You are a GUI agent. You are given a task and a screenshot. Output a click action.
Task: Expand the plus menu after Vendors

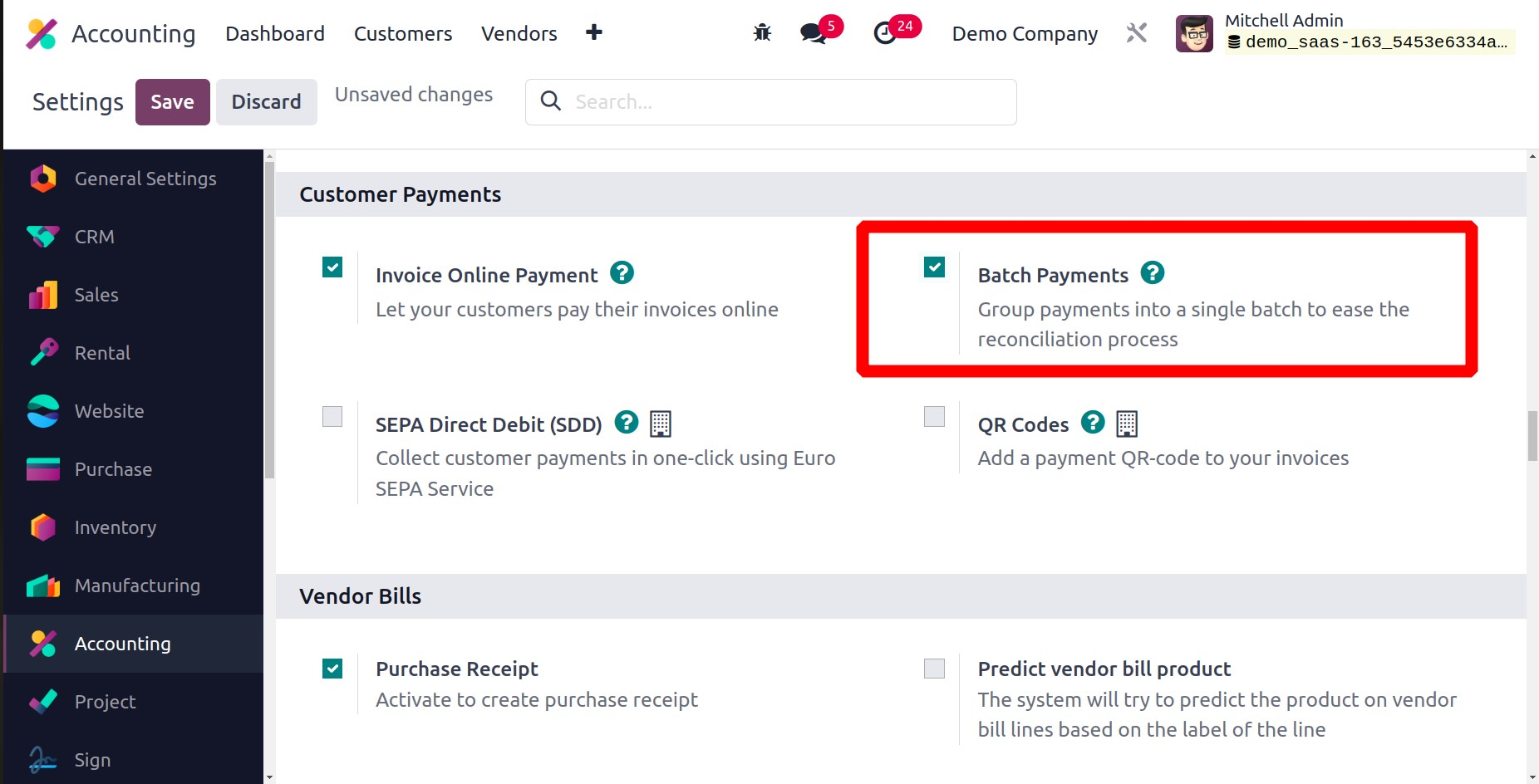point(593,33)
